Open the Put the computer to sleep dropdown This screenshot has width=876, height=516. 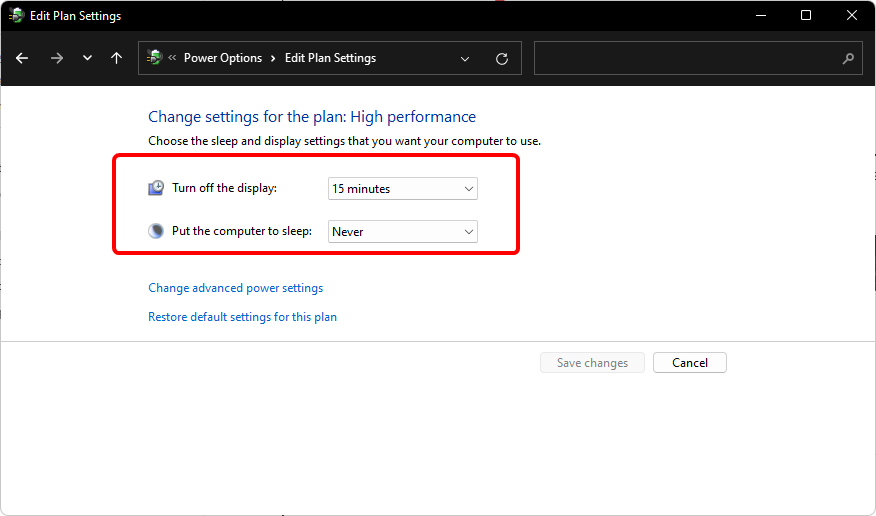[x=403, y=232]
